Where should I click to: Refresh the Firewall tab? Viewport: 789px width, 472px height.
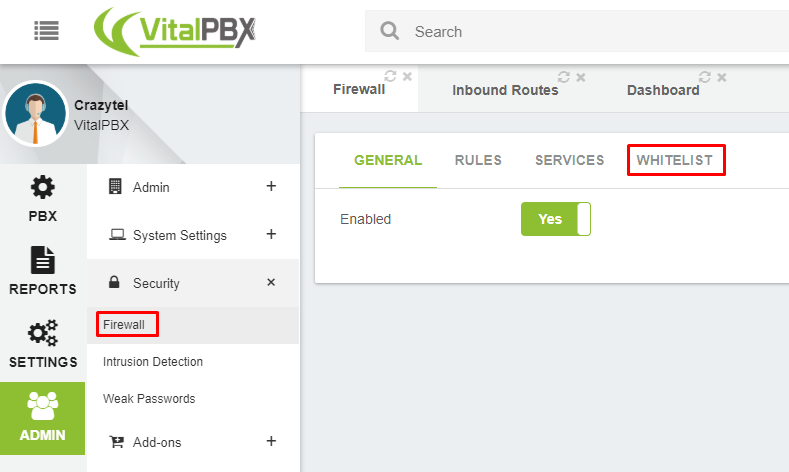(390, 76)
